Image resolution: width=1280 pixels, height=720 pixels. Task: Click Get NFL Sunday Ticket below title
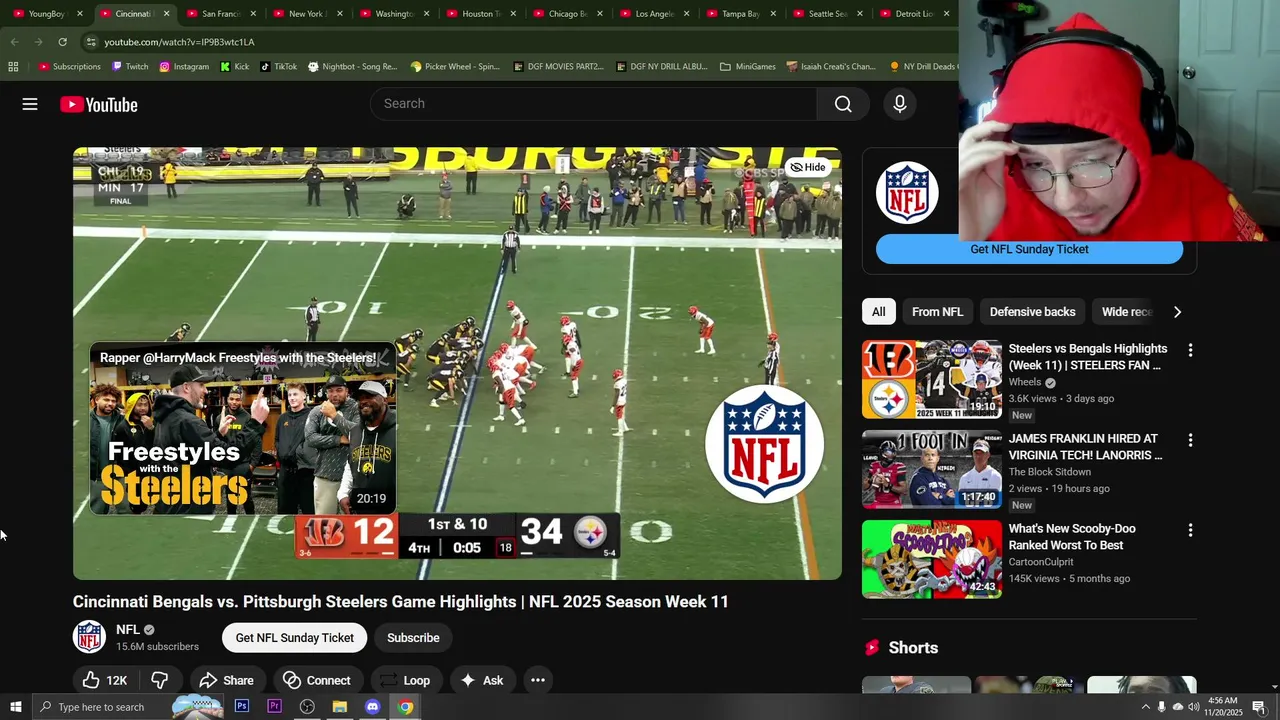pos(295,638)
